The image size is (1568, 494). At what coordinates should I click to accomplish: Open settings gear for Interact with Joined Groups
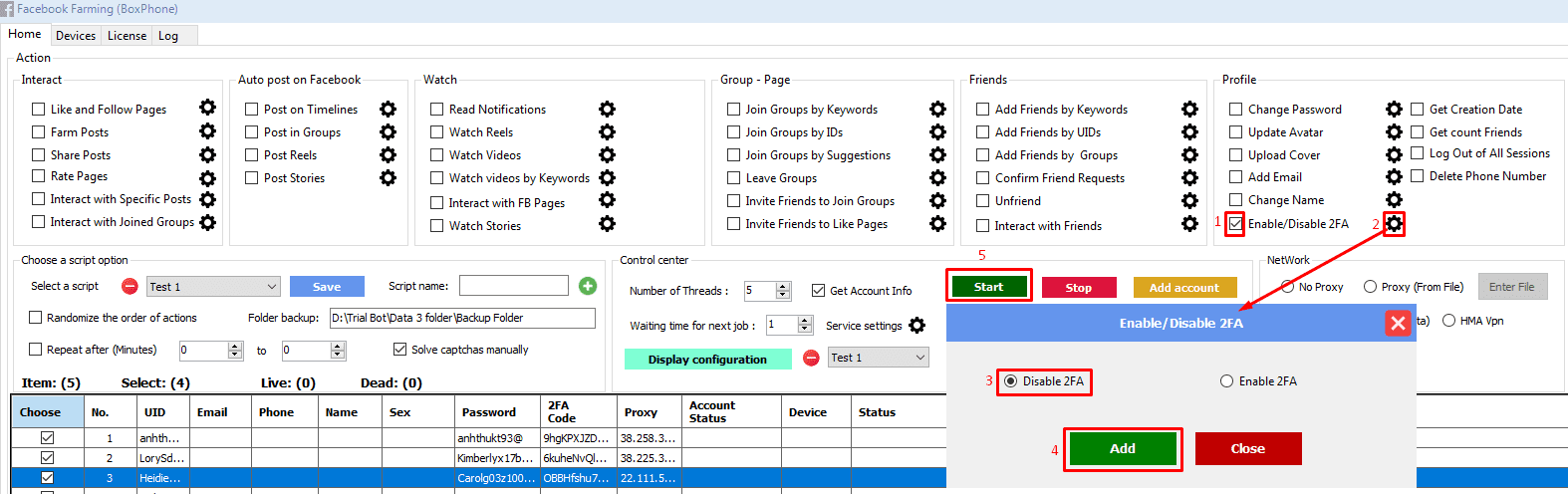coord(207,222)
